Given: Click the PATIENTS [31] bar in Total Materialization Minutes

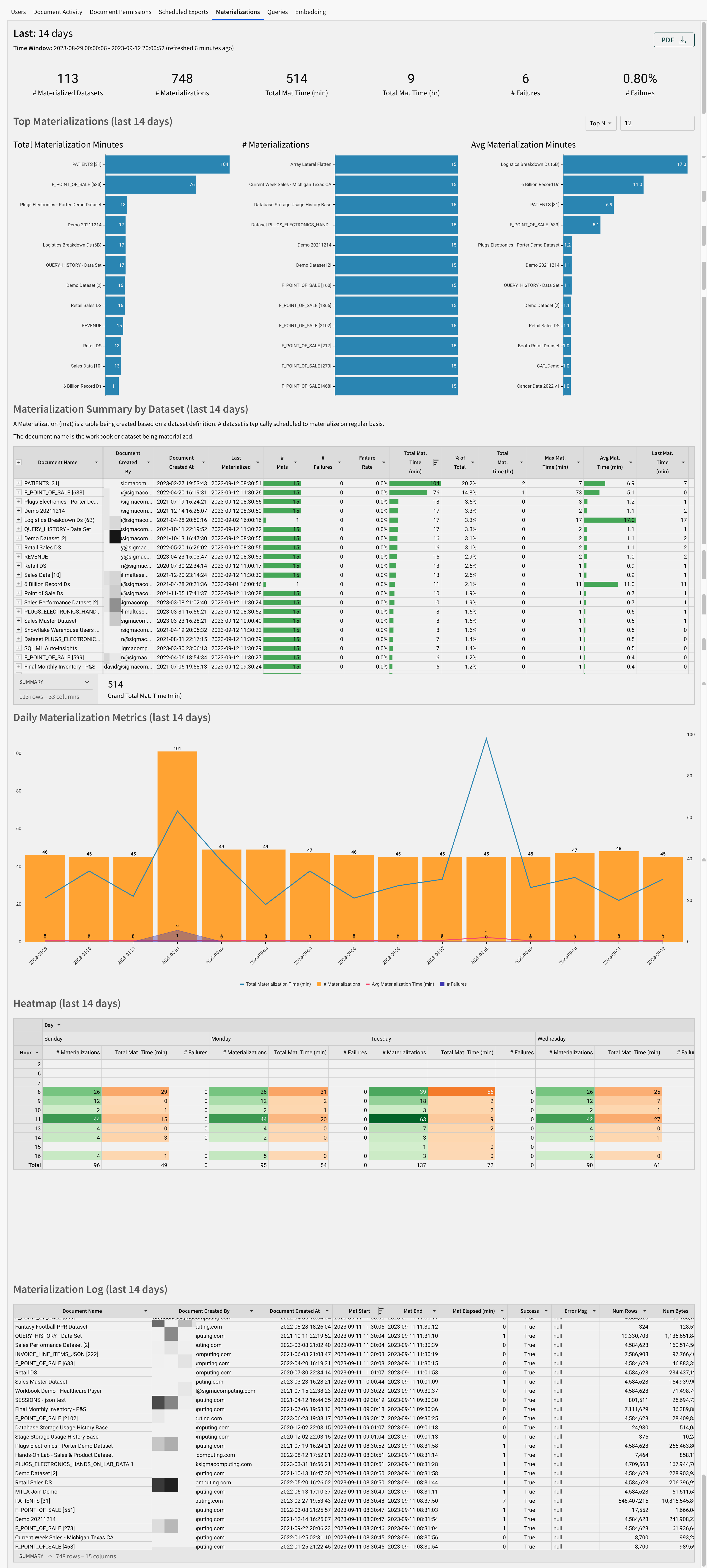Looking at the screenshot, I should click(x=167, y=164).
